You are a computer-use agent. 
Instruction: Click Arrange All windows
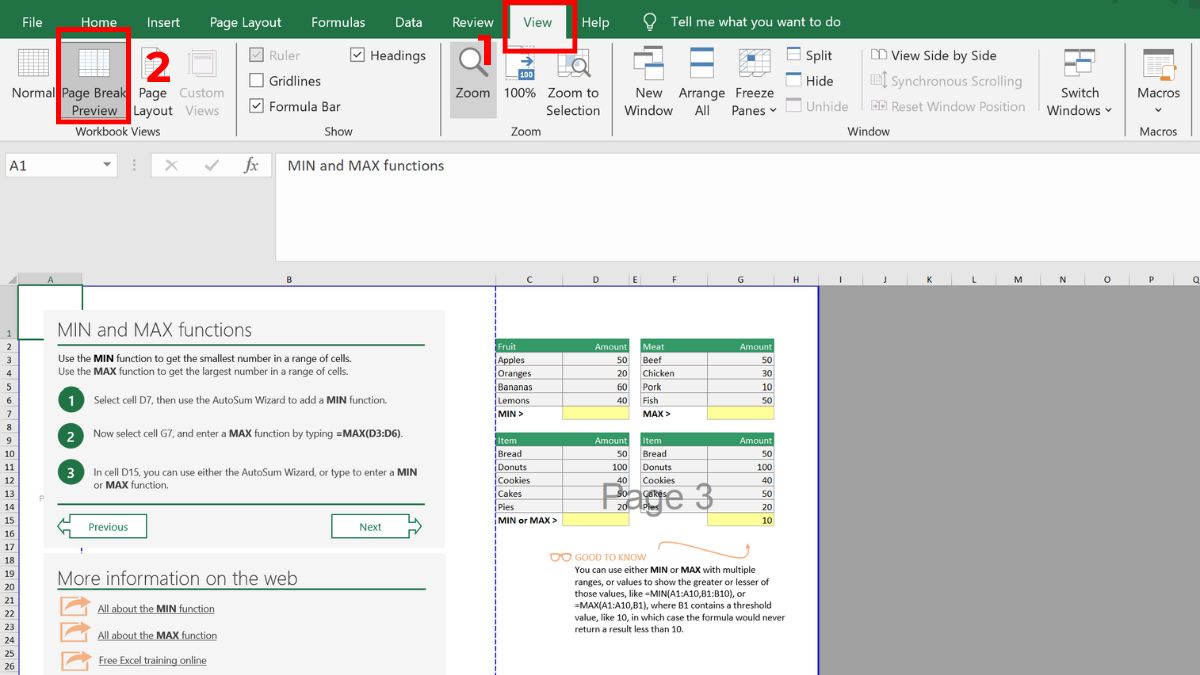click(x=702, y=82)
